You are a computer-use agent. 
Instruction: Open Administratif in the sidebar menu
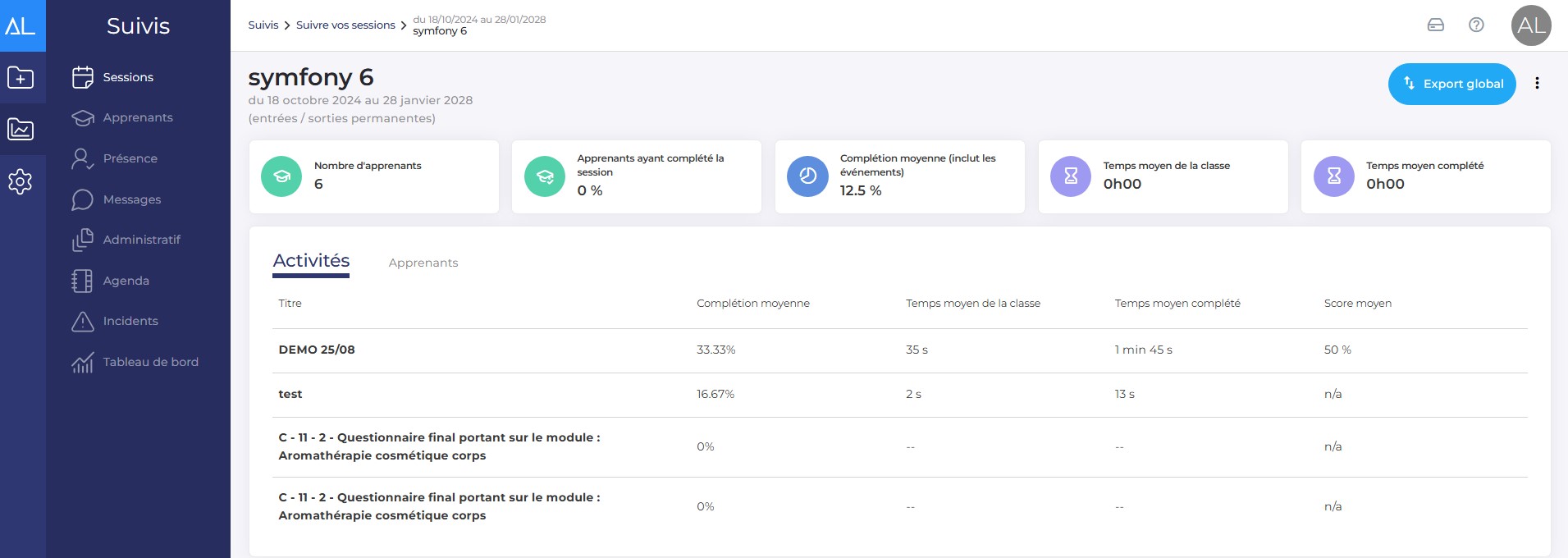[x=142, y=240]
